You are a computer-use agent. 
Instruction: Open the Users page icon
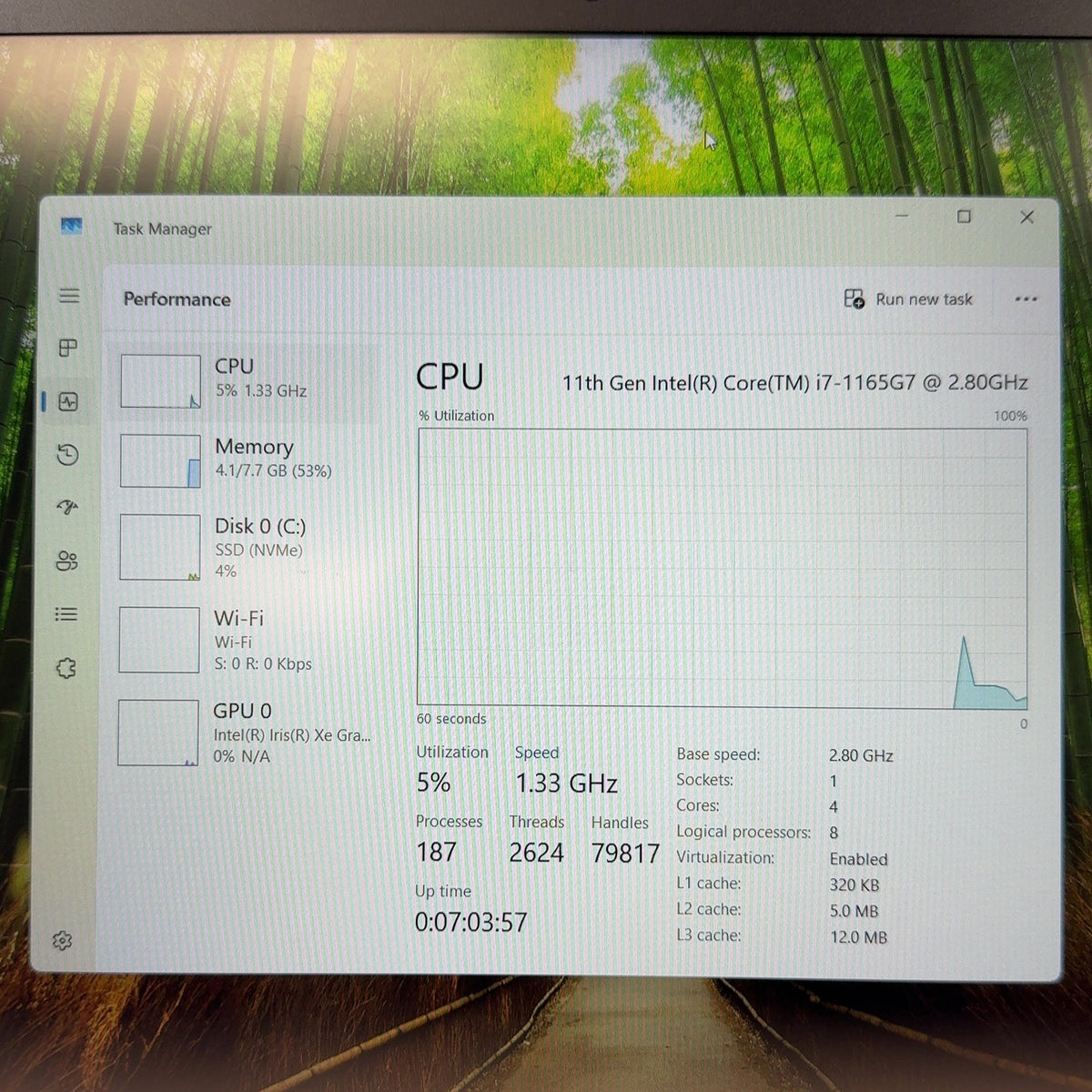tap(66, 561)
